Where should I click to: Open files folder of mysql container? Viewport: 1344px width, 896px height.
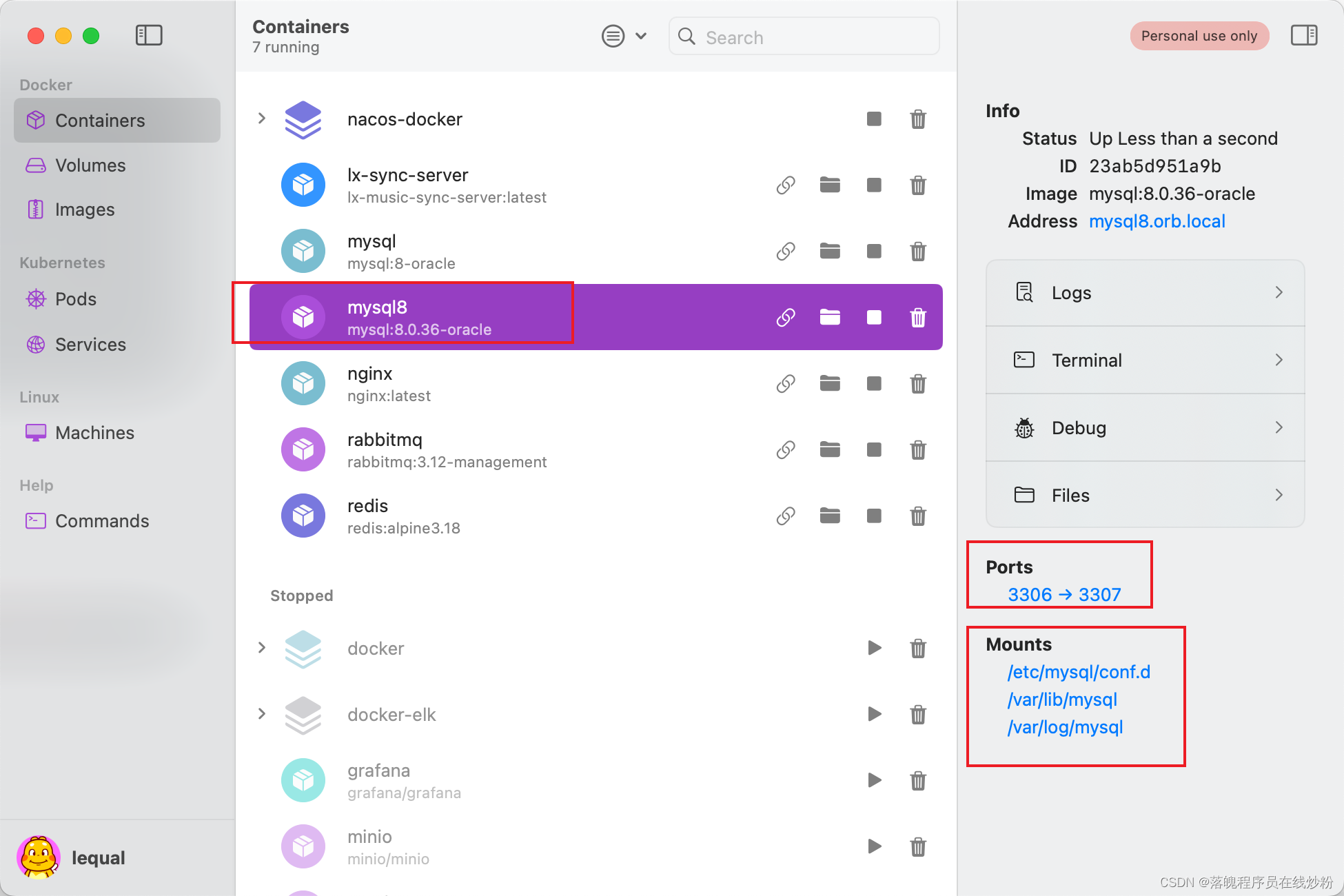pos(830,252)
